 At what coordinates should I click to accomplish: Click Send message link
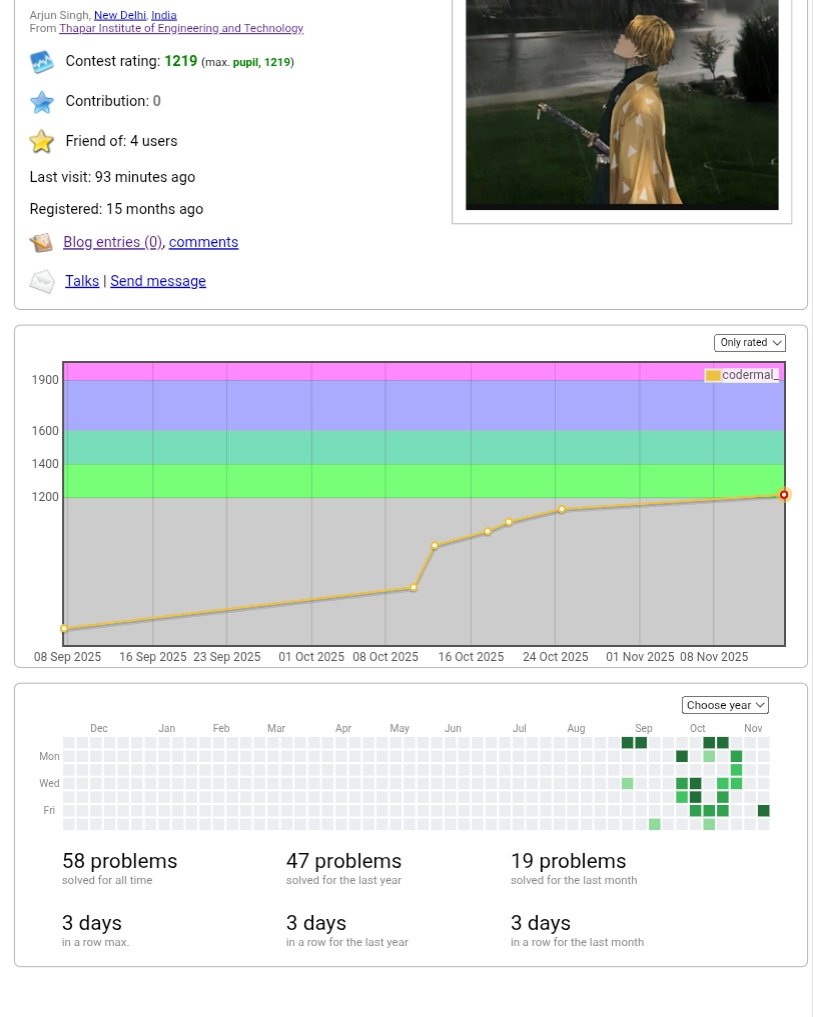pos(158,281)
